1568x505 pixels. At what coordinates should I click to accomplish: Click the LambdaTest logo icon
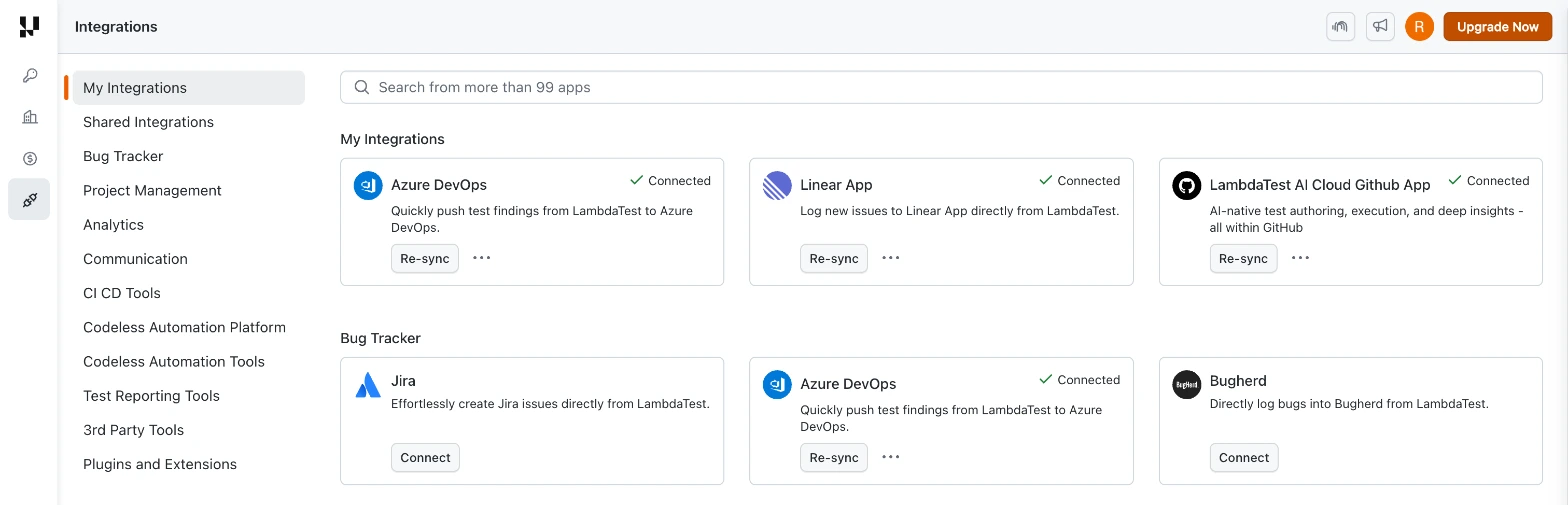pyautogui.click(x=29, y=27)
